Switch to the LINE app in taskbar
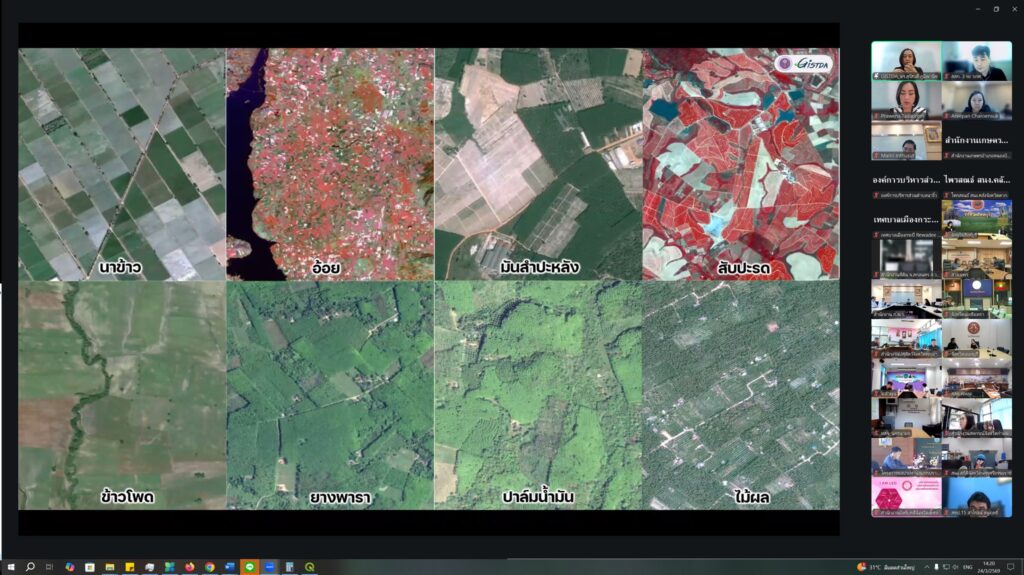Viewport: 1024px width, 575px height. [249, 567]
